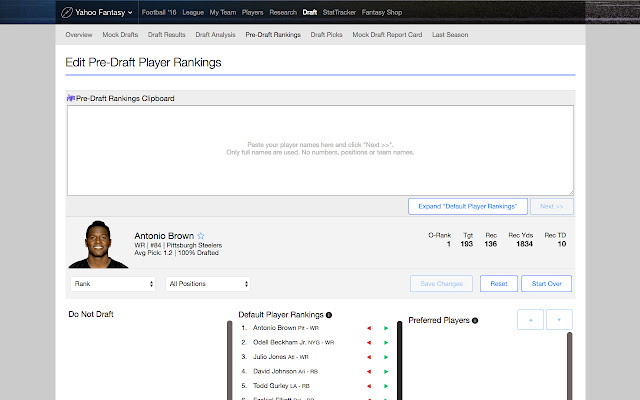Open the Yahoo Fantasy dropdown chevron
Viewport: 640px width, 400px height.
130,13
